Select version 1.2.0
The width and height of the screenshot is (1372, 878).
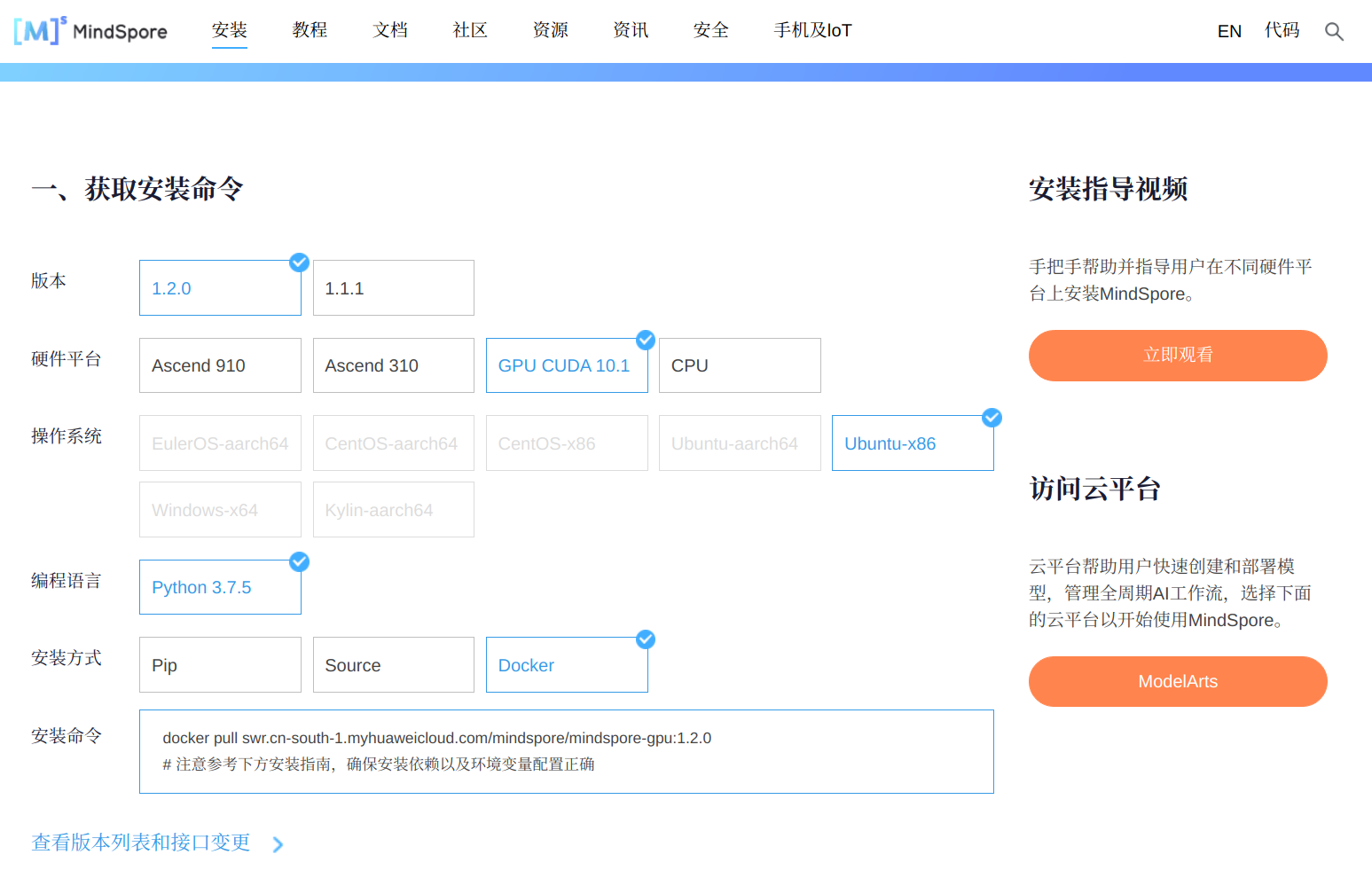pyautogui.click(x=220, y=287)
